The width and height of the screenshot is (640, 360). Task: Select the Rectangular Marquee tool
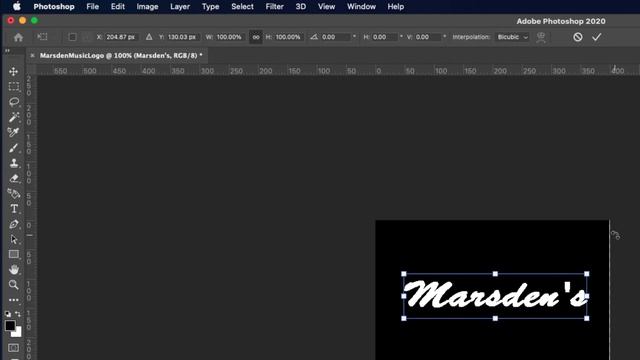(x=13, y=87)
